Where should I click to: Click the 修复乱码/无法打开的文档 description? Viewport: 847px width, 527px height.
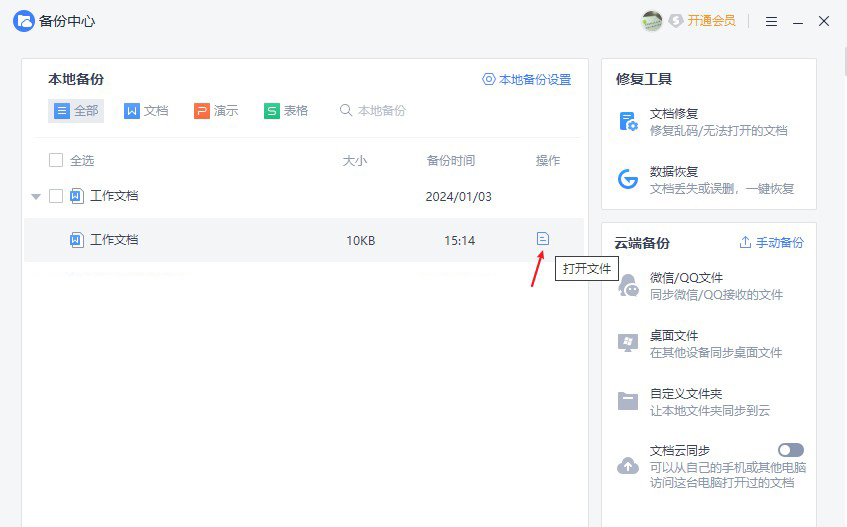point(718,131)
